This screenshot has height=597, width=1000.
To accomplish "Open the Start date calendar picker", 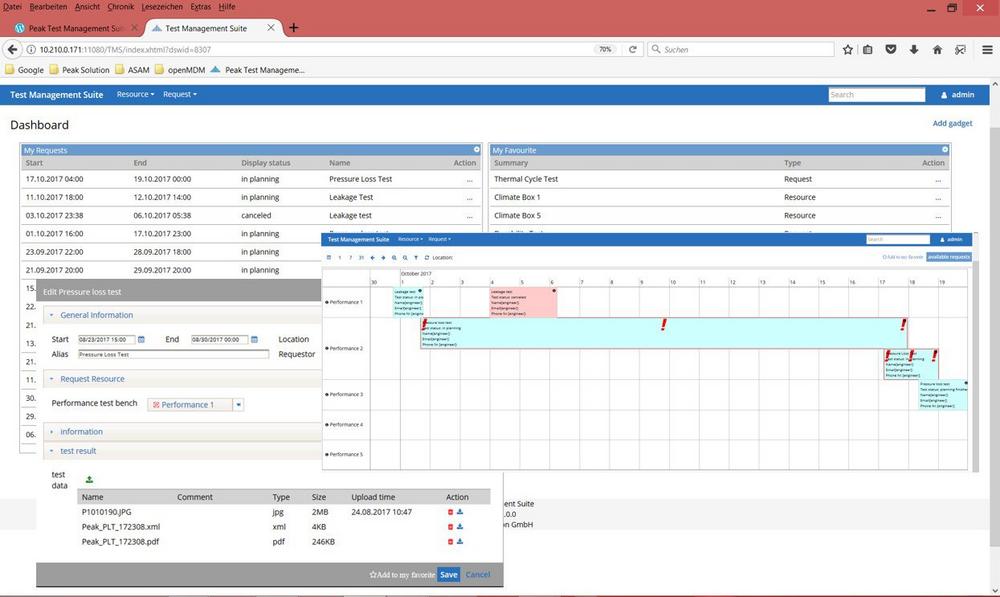I will coord(141,340).
